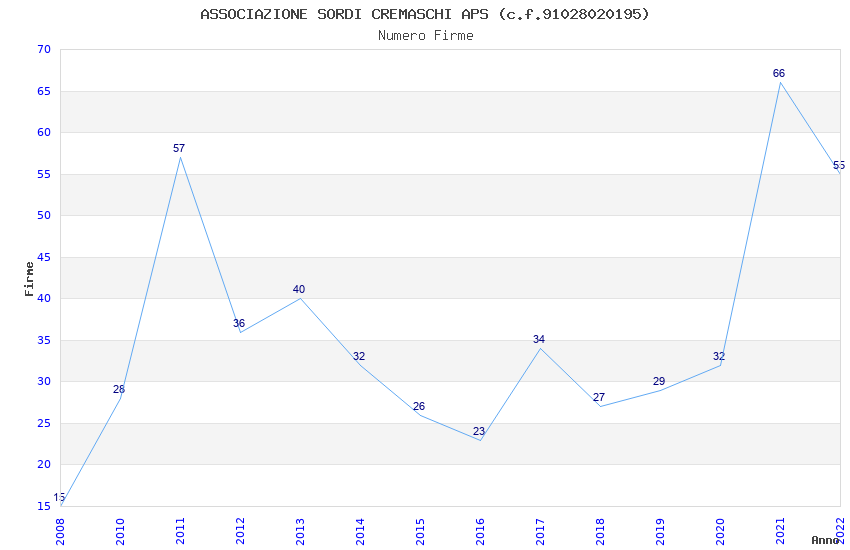Click the y-axis value 25
Screen dimensions: 850x550
(44, 423)
